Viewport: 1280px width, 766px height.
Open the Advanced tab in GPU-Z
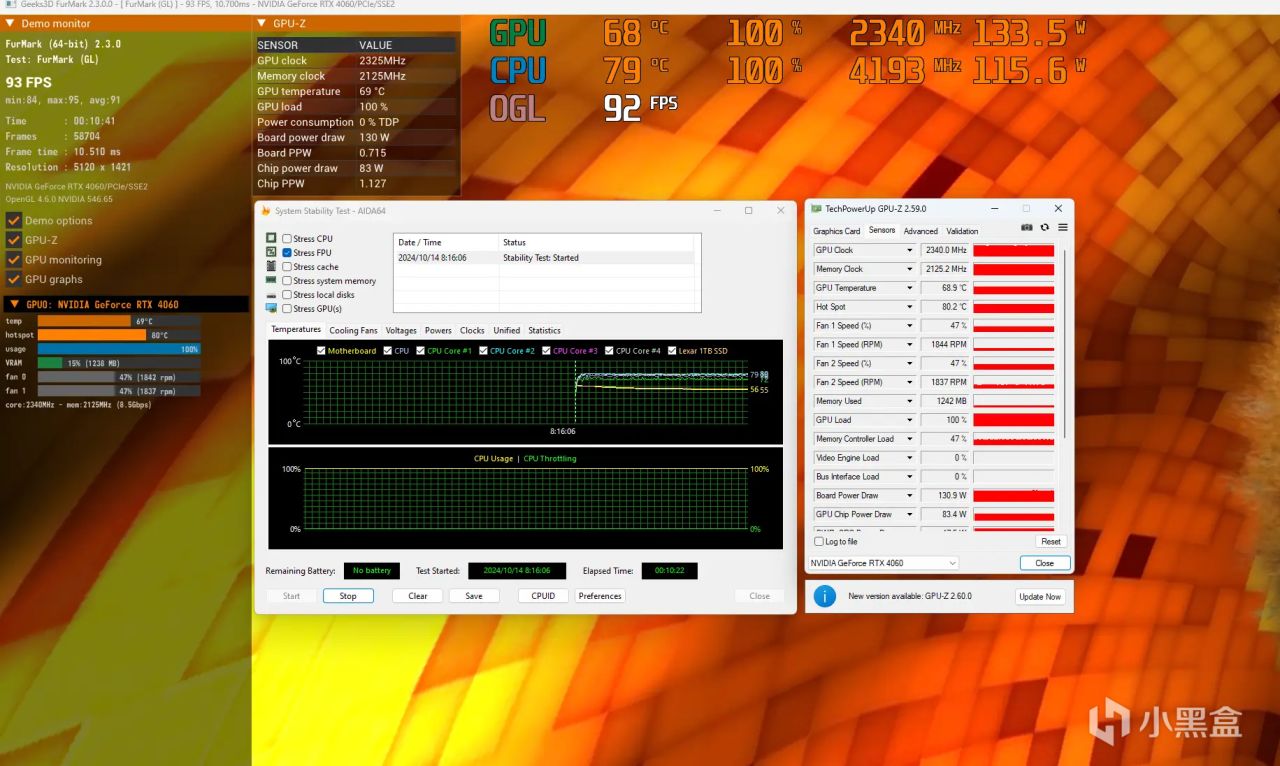click(x=921, y=231)
